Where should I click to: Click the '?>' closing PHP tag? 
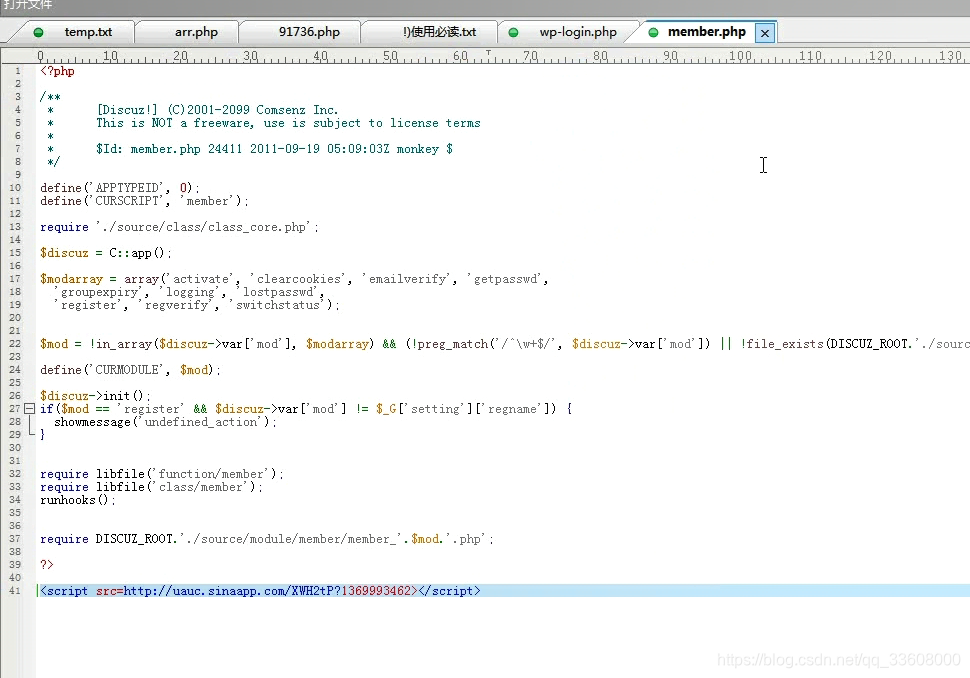(47, 565)
